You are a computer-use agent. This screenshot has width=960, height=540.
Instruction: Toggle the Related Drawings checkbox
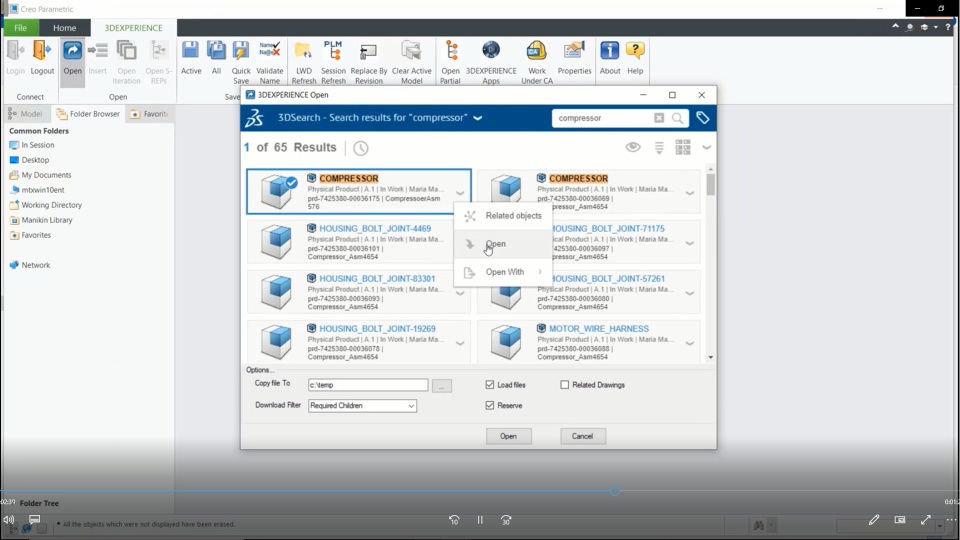click(x=564, y=384)
